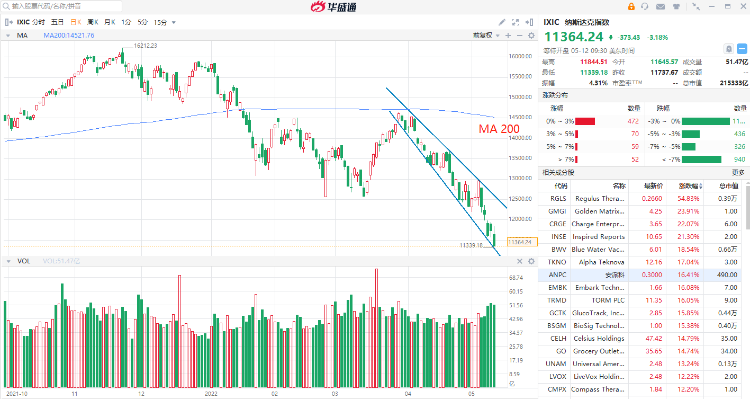Zoom in chart with plus icon
Screen dimensions: 750x399
(x=508, y=35)
